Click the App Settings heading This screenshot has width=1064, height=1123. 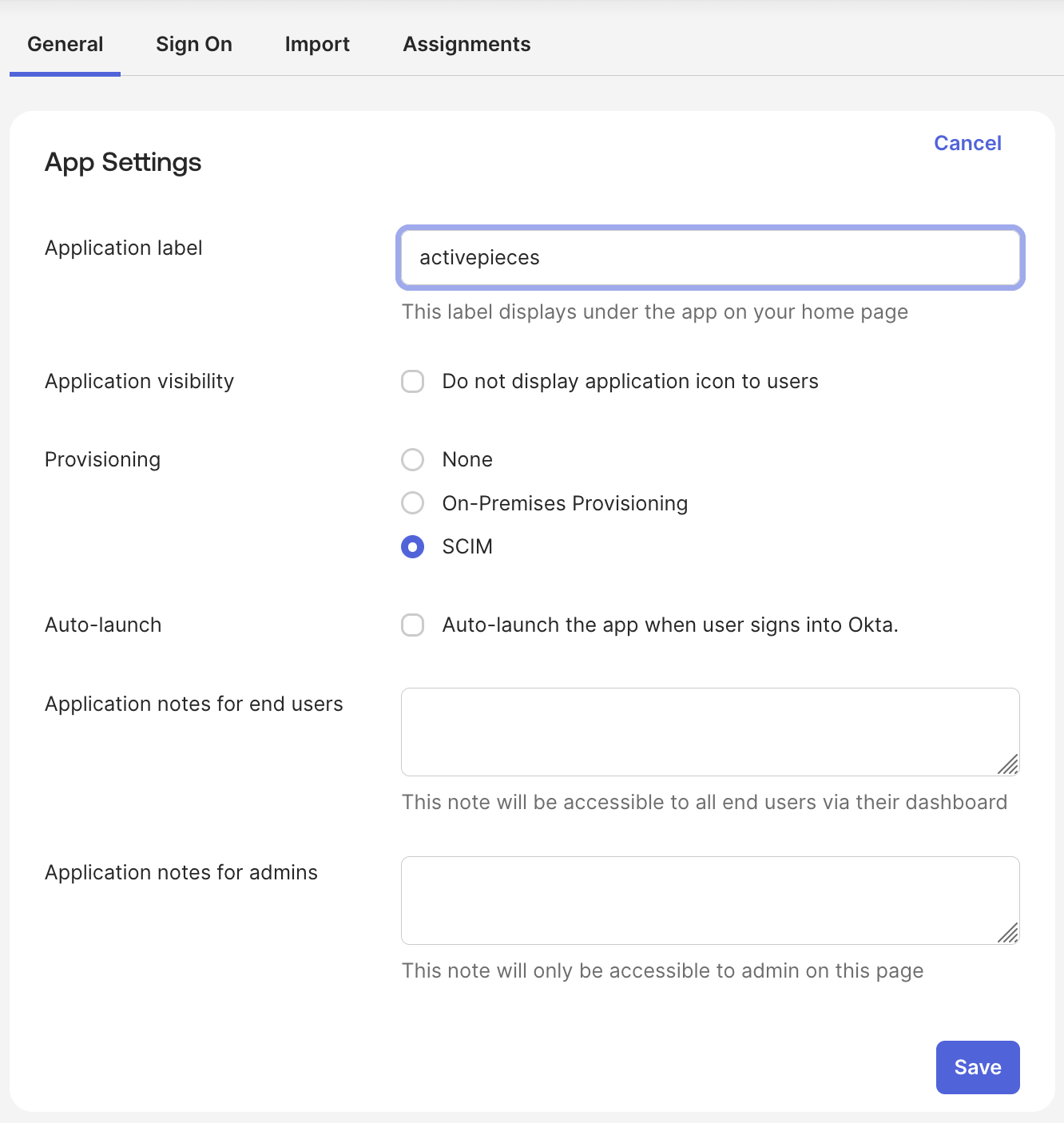tap(123, 162)
